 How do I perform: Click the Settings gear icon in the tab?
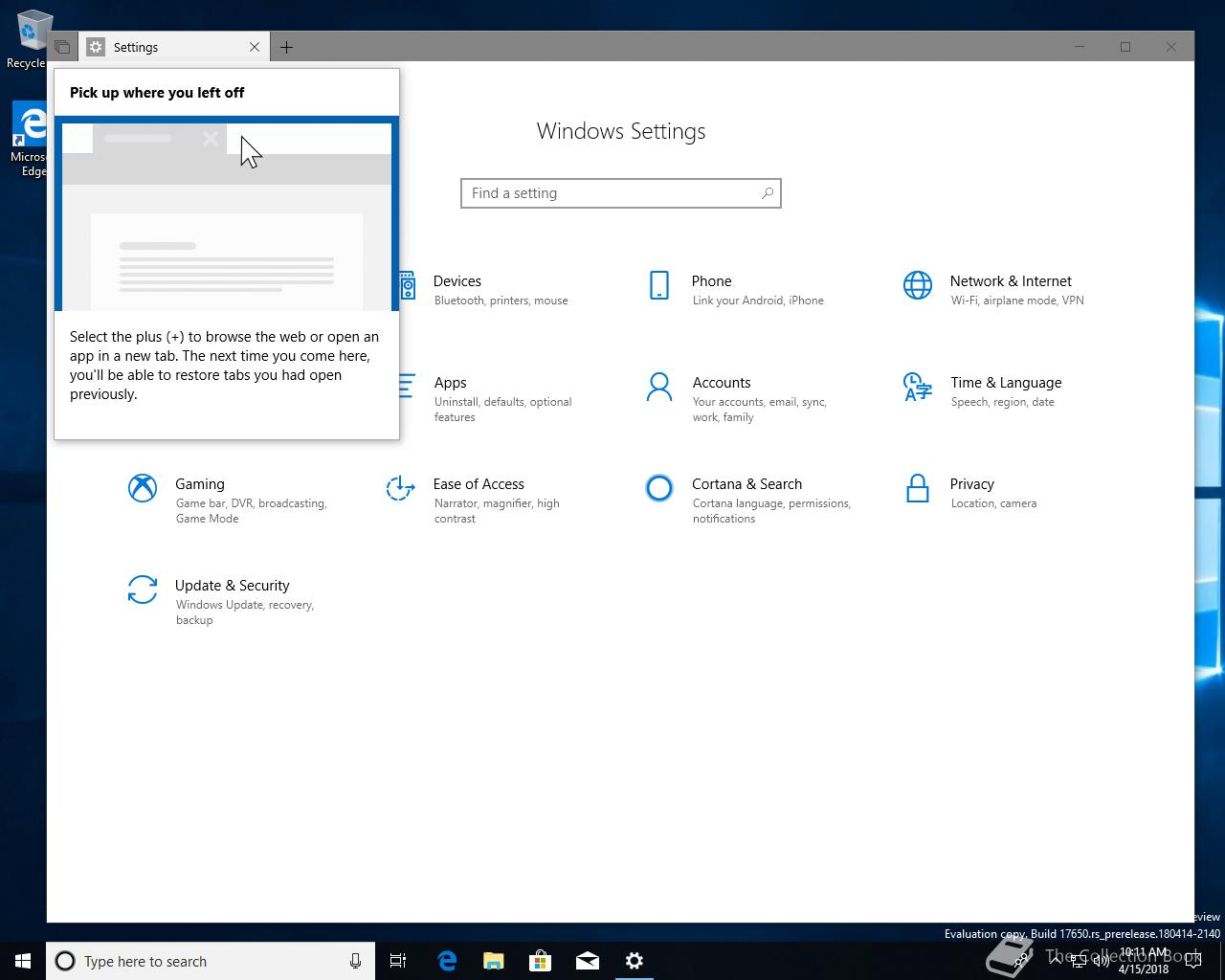96,47
